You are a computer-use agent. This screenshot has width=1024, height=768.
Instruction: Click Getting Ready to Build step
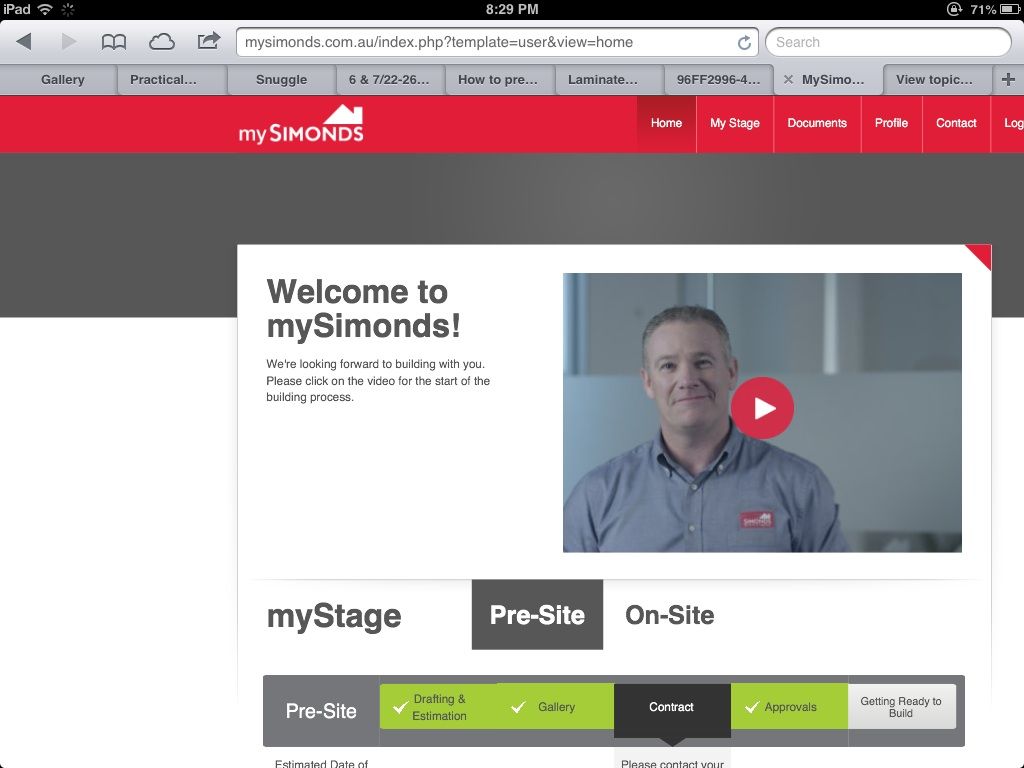coord(901,707)
